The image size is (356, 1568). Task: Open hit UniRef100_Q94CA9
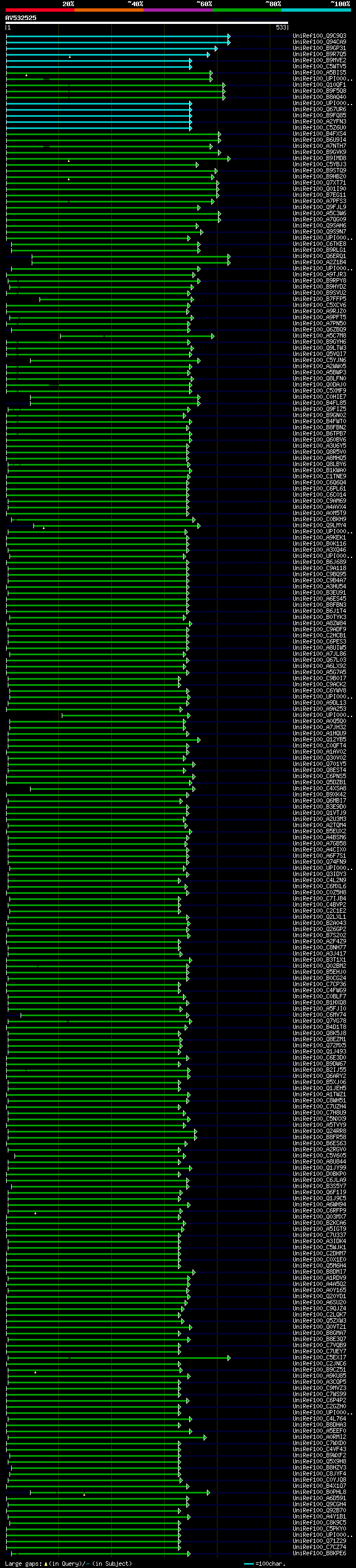[x=319, y=42]
